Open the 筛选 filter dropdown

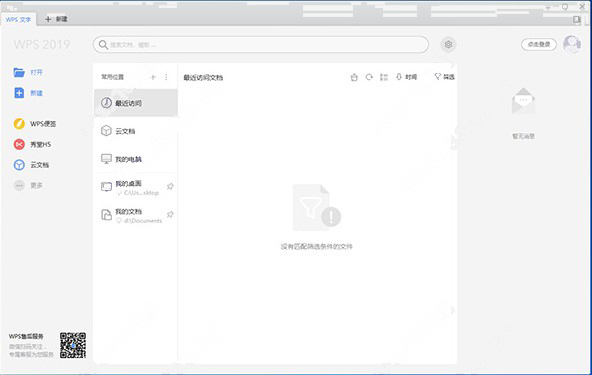[444, 77]
